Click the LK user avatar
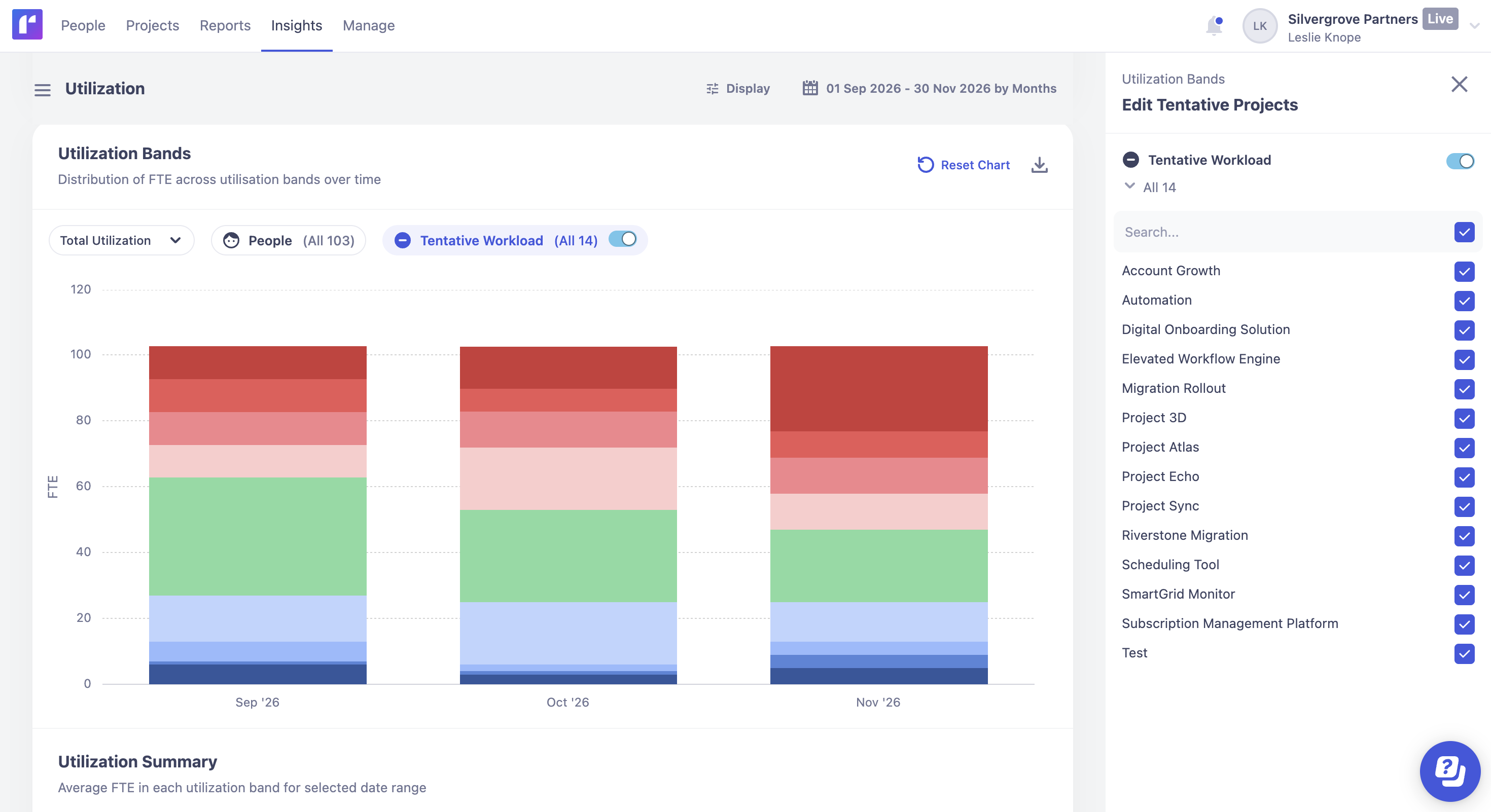The image size is (1491, 812). point(1259,25)
